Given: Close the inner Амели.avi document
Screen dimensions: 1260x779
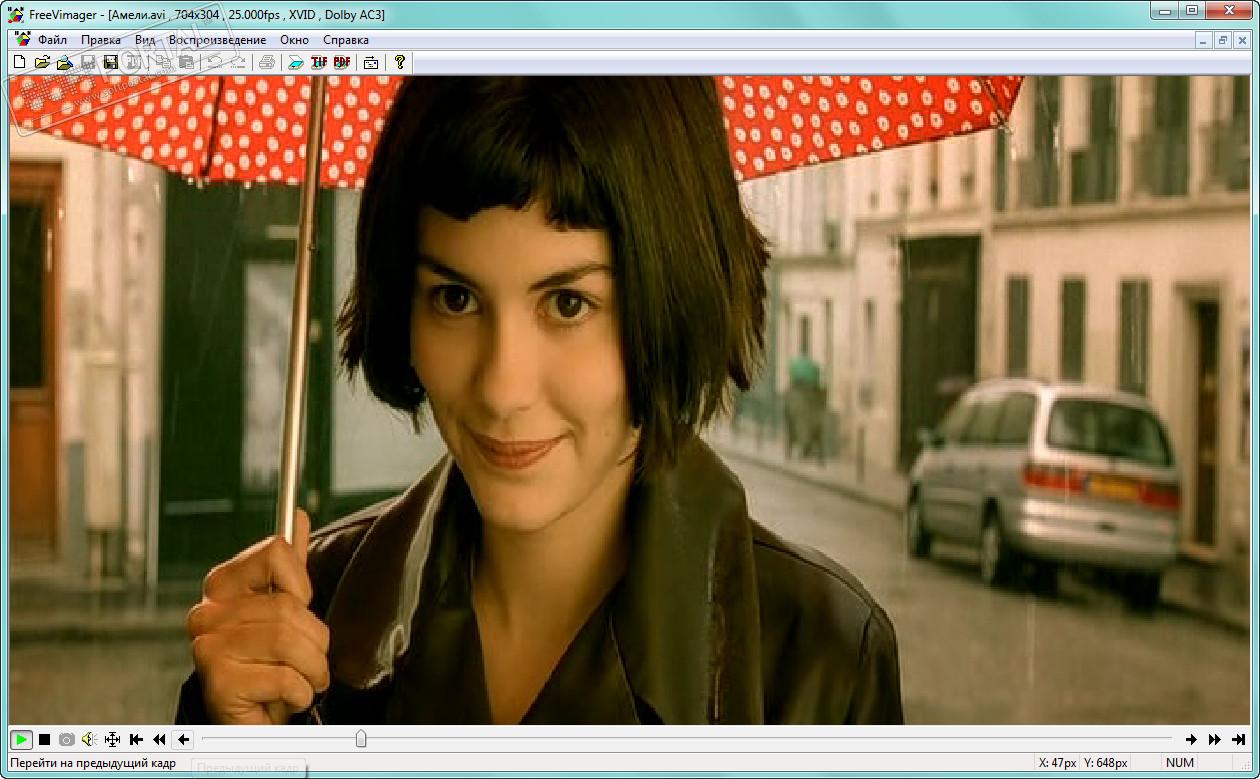Looking at the screenshot, I should pos(1241,40).
